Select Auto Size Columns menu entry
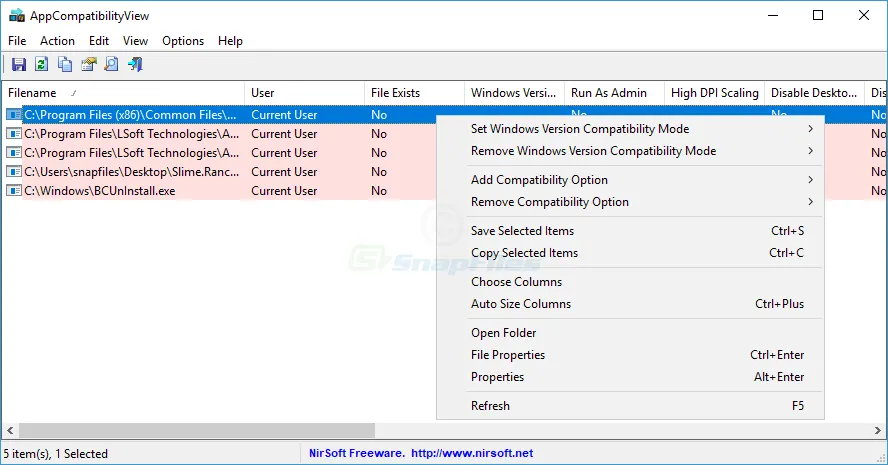 coord(630,304)
